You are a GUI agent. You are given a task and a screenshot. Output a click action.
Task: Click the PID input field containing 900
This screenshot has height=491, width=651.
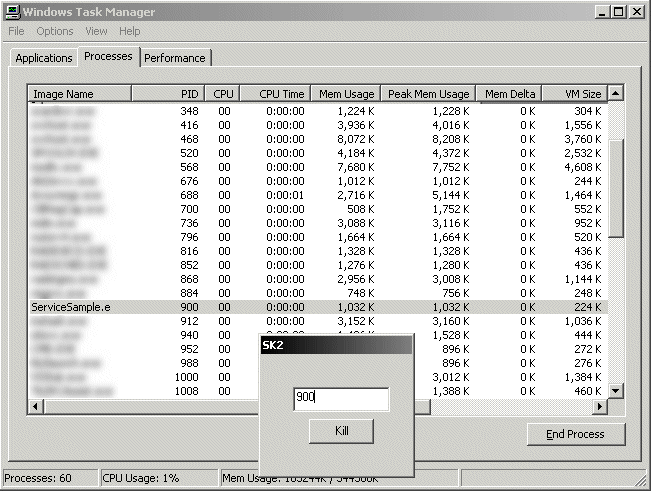tap(341, 397)
